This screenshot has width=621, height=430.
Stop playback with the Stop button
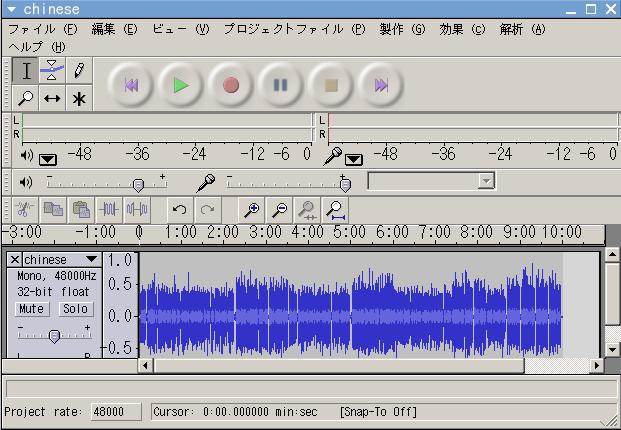(x=330, y=85)
